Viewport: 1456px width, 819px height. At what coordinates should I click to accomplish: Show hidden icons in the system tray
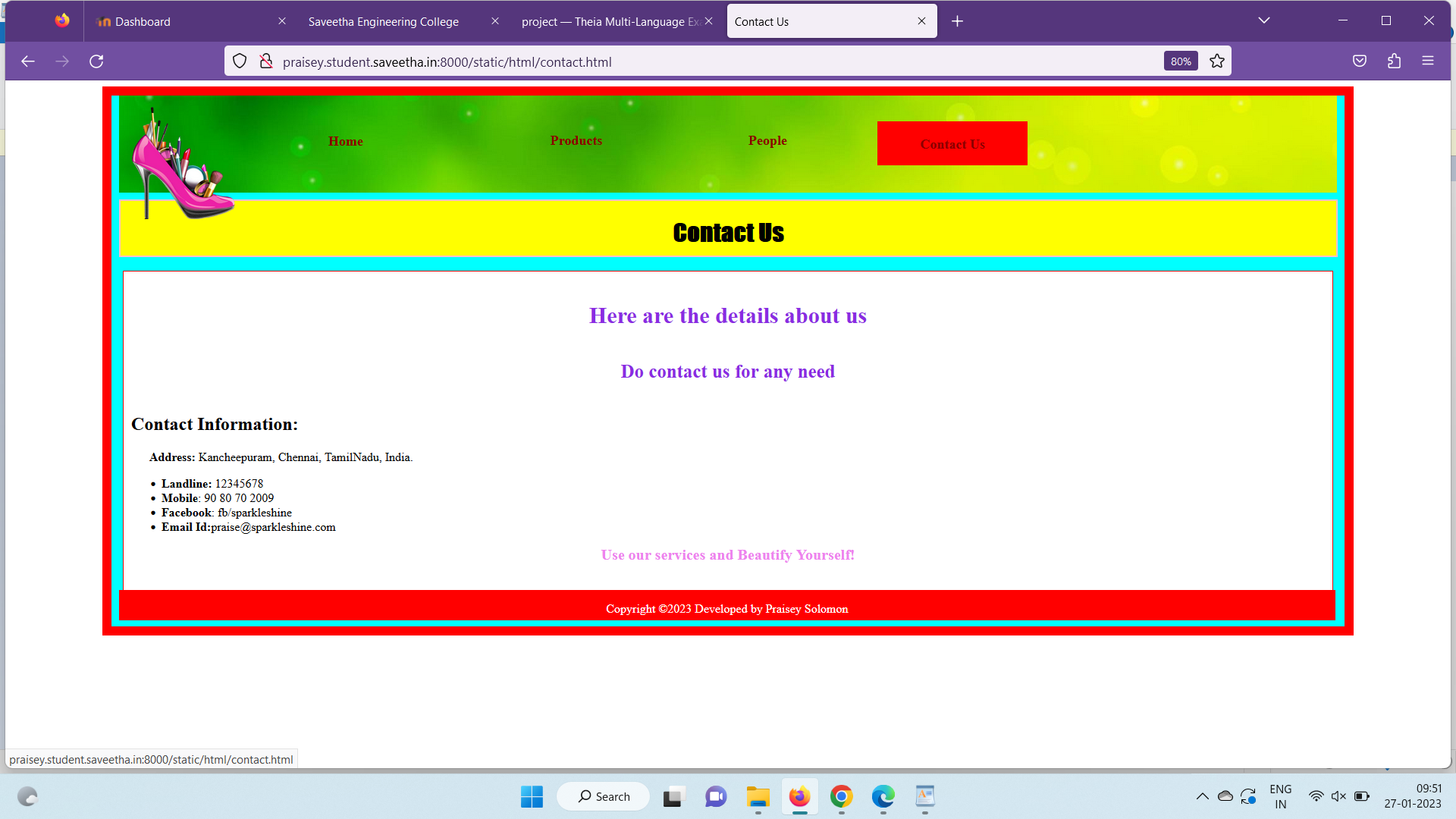[1203, 796]
